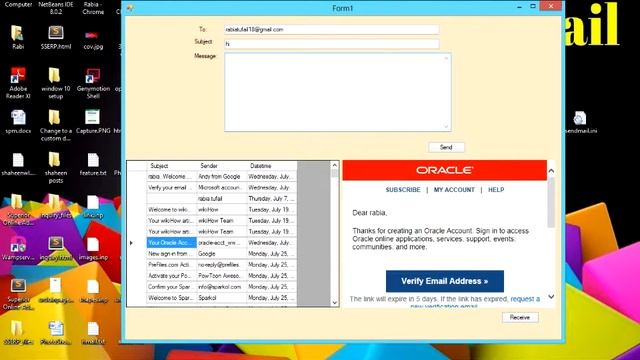
Task: Open the inquiry_files desktop folder
Action: (x=56, y=207)
